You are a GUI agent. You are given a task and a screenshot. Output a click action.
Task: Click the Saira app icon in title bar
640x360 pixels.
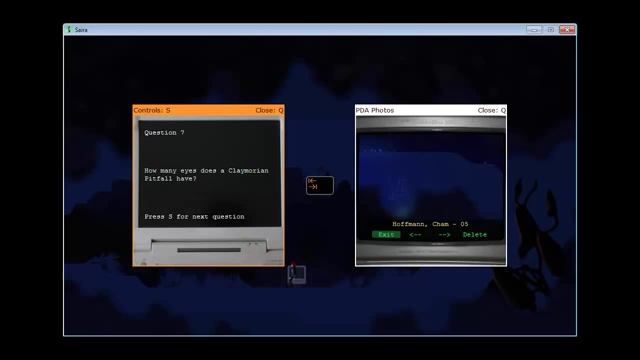[x=69, y=29]
